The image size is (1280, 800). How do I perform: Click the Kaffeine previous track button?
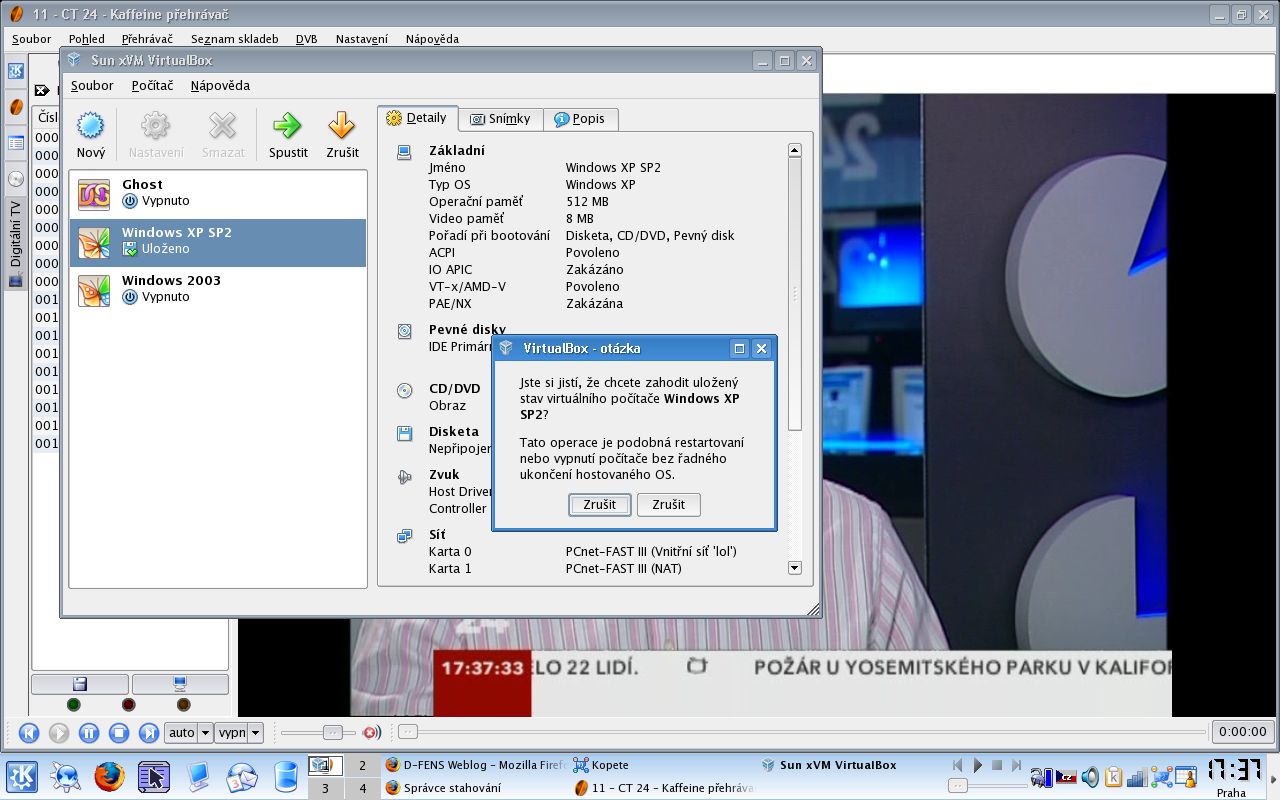coord(29,732)
